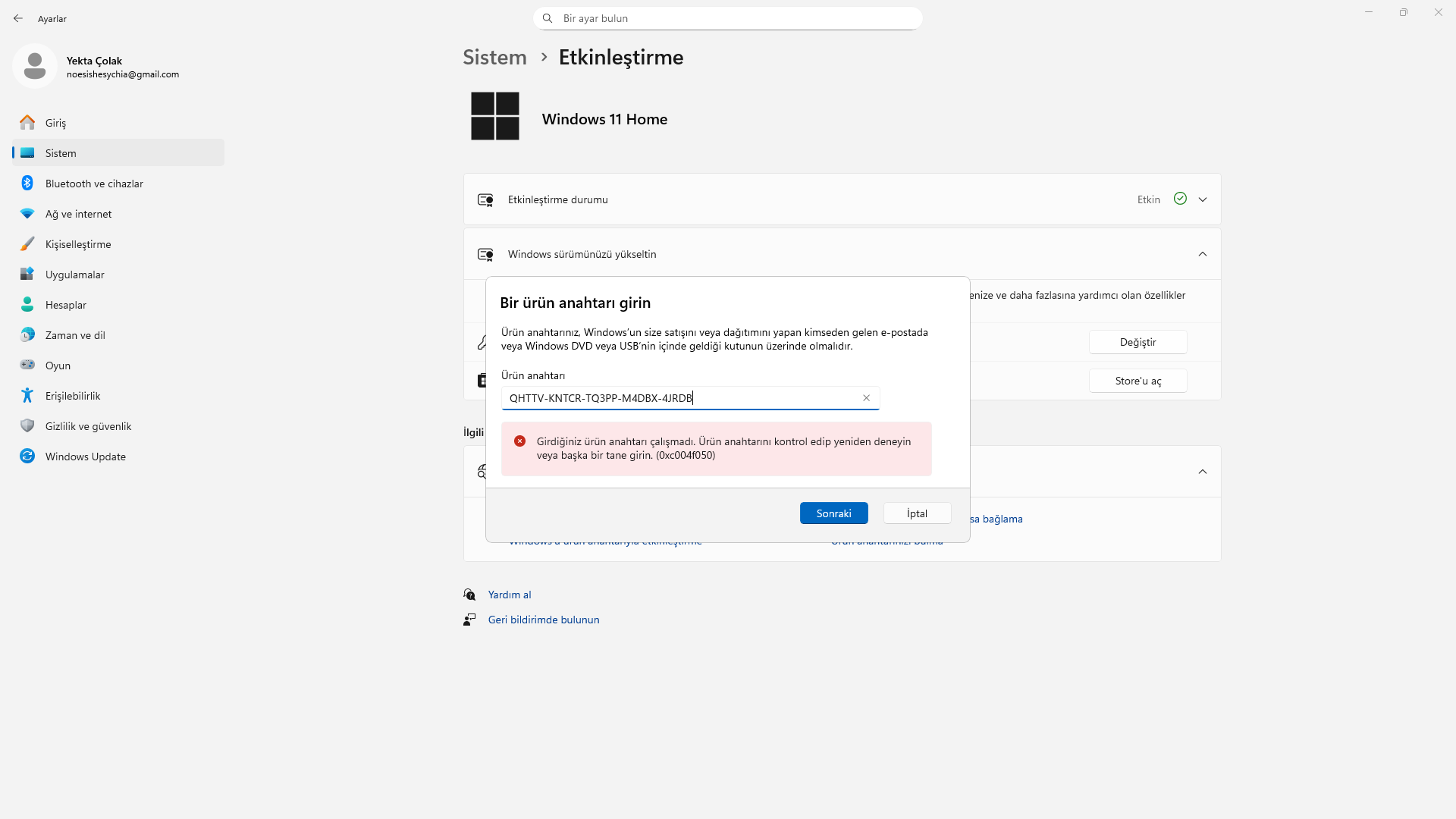Open Hesaplar in the sidebar
Screen dimensions: 1456x819
[118, 304]
